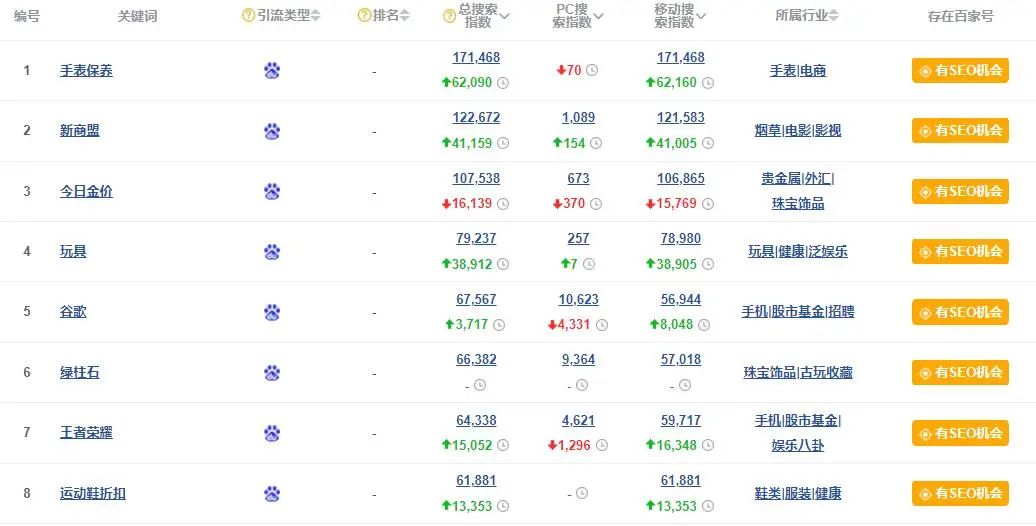Open total search index 122,672
This screenshot has height=526, width=1036.
pos(476,118)
